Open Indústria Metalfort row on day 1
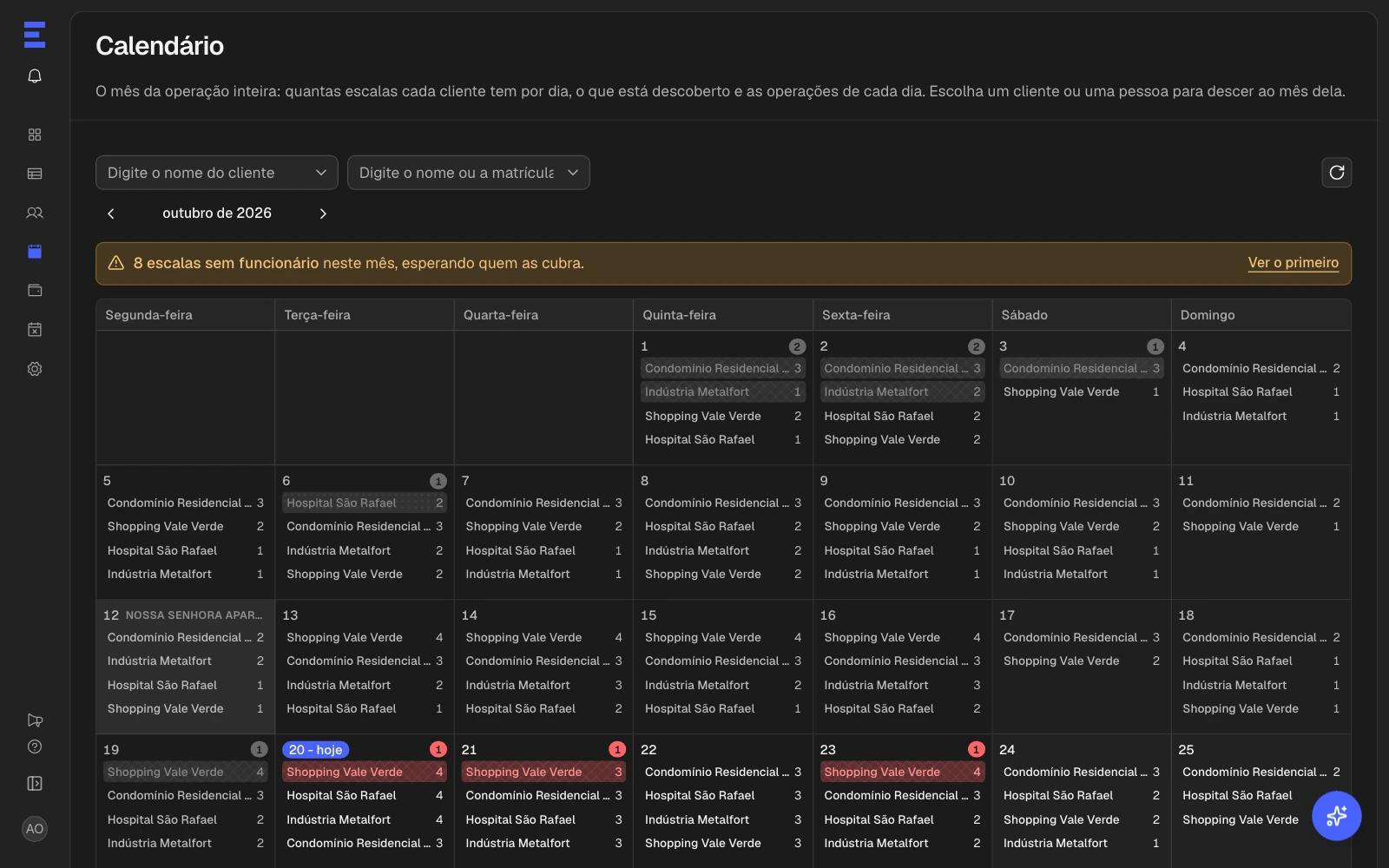 point(723,392)
